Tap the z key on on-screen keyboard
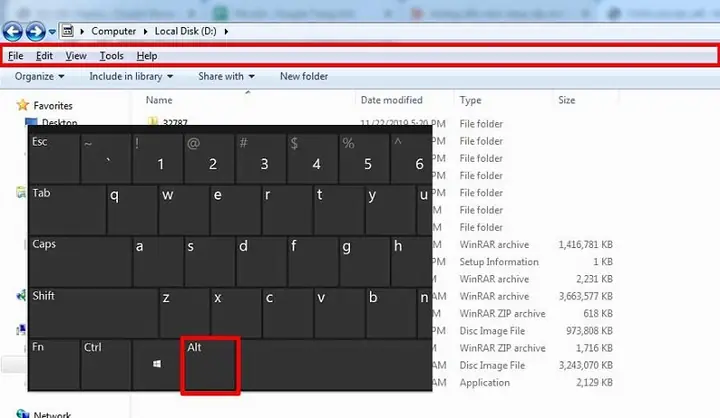The width and height of the screenshot is (720, 418). (x=185, y=313)
